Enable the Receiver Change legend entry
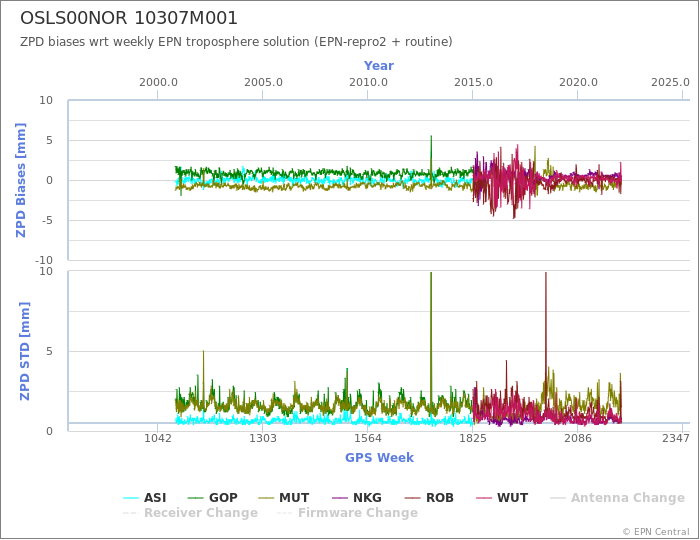700x540 pixels. tap(191, 513)
